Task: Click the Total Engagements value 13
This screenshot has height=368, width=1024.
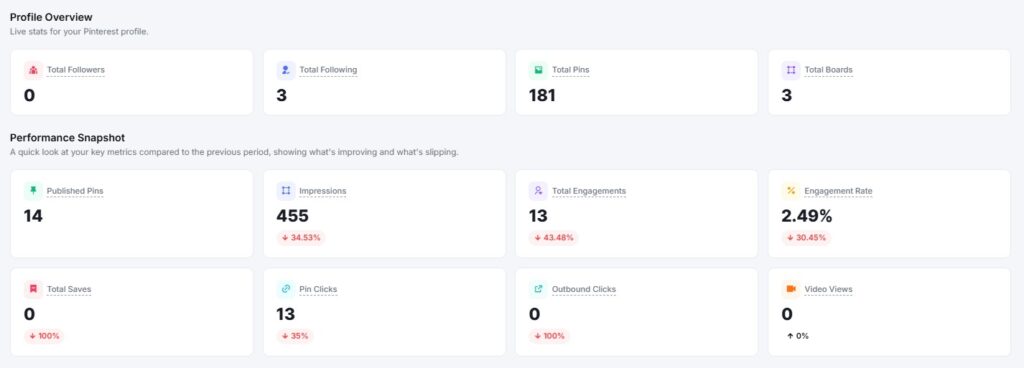Action: [538, 216]
